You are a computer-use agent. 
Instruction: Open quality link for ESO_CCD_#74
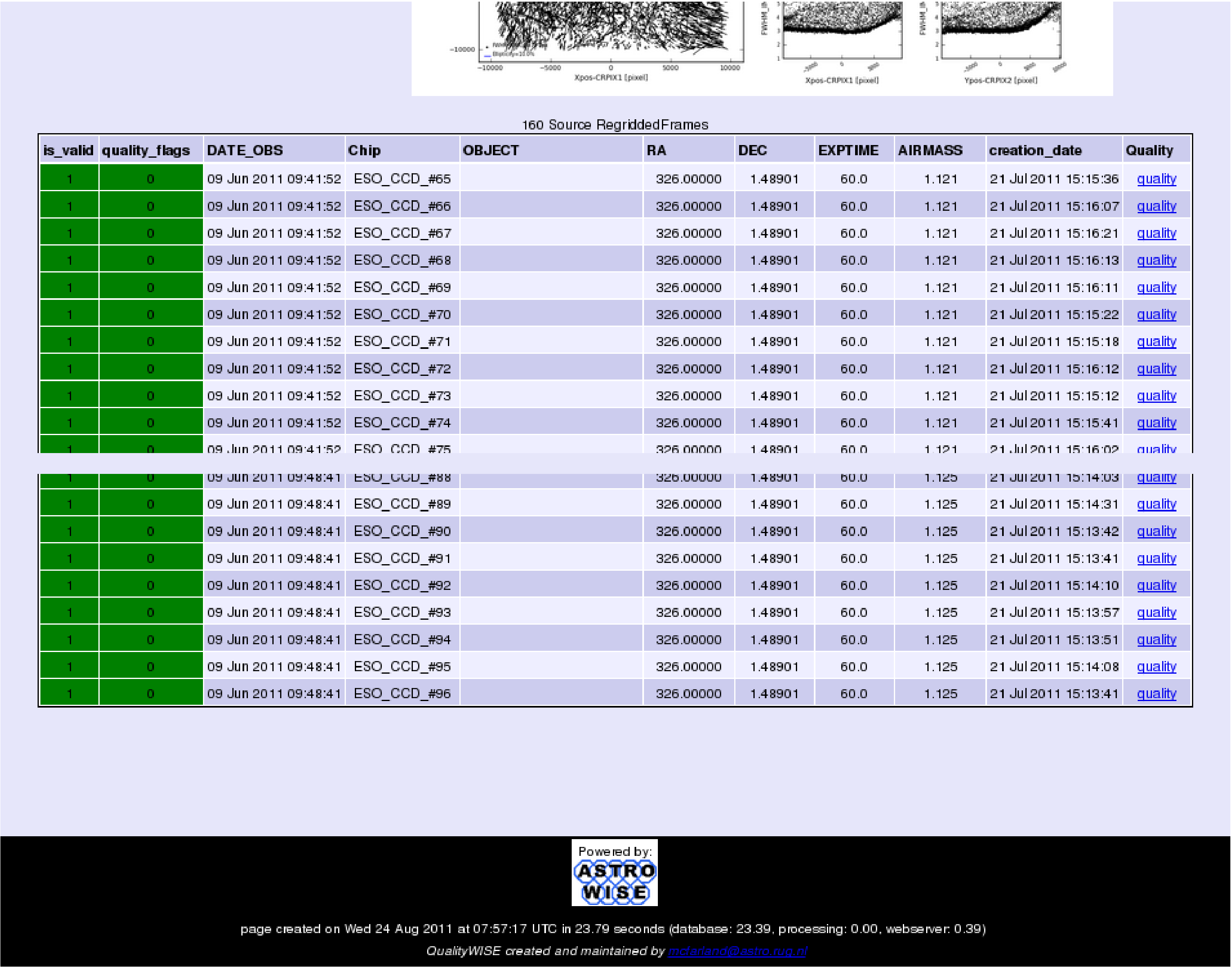tap(1156, 423)
